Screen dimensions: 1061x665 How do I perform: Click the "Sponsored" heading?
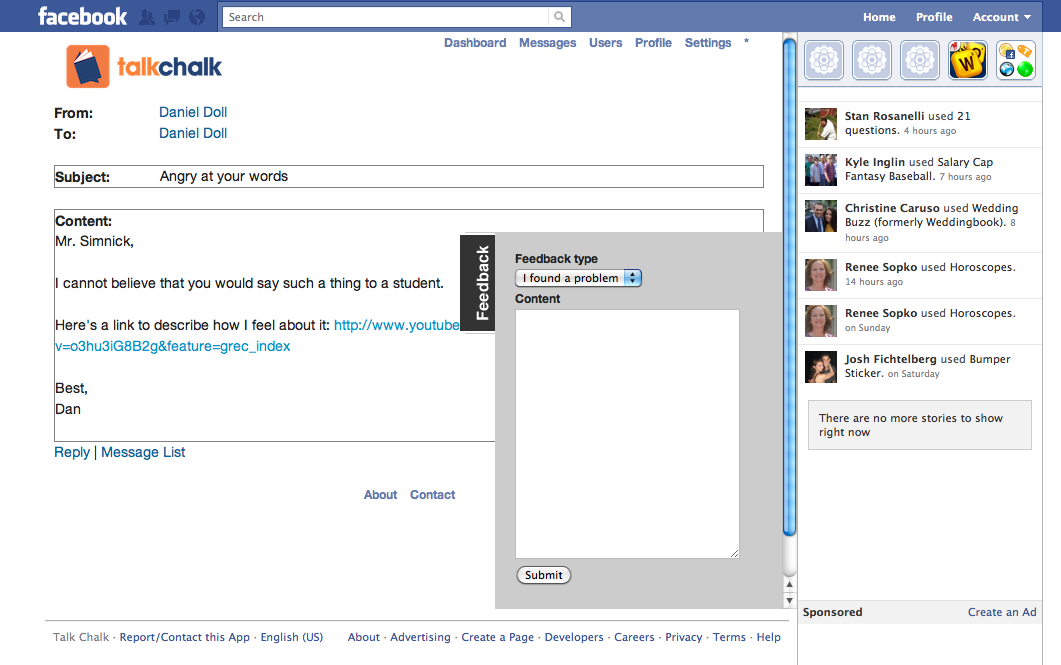click(832, 612)
